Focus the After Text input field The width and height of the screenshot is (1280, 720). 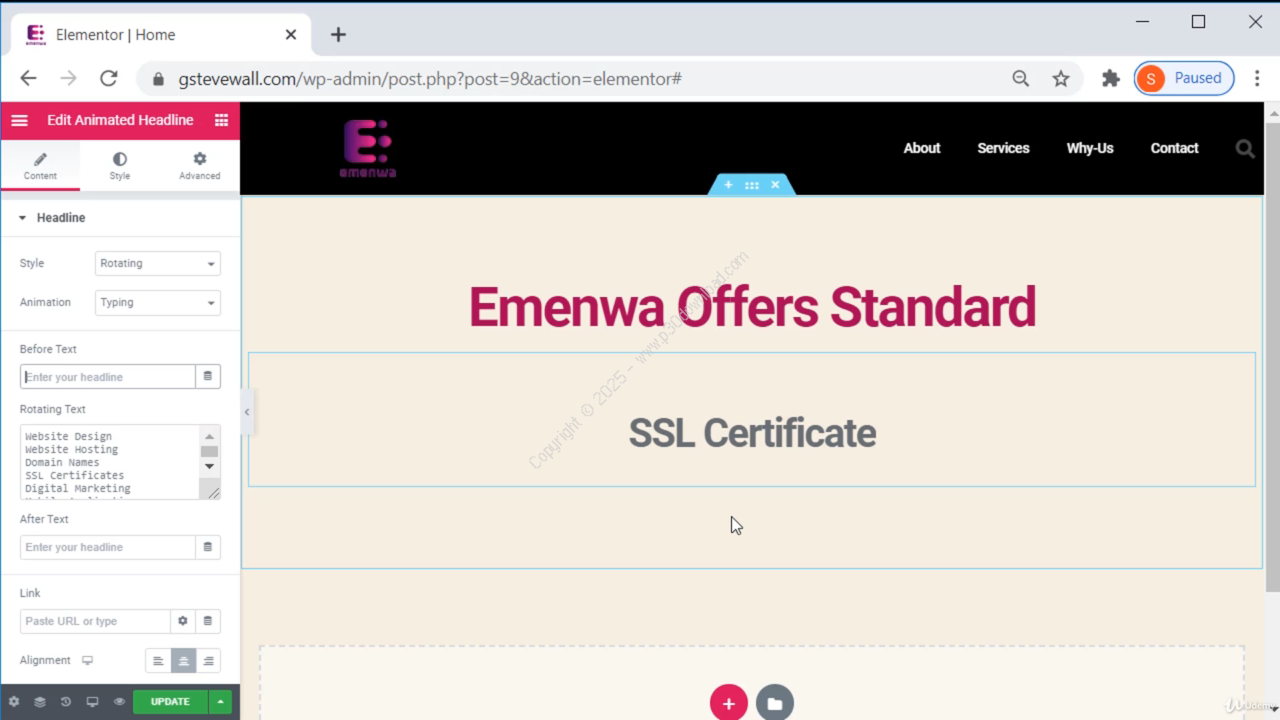pos(107,547)
